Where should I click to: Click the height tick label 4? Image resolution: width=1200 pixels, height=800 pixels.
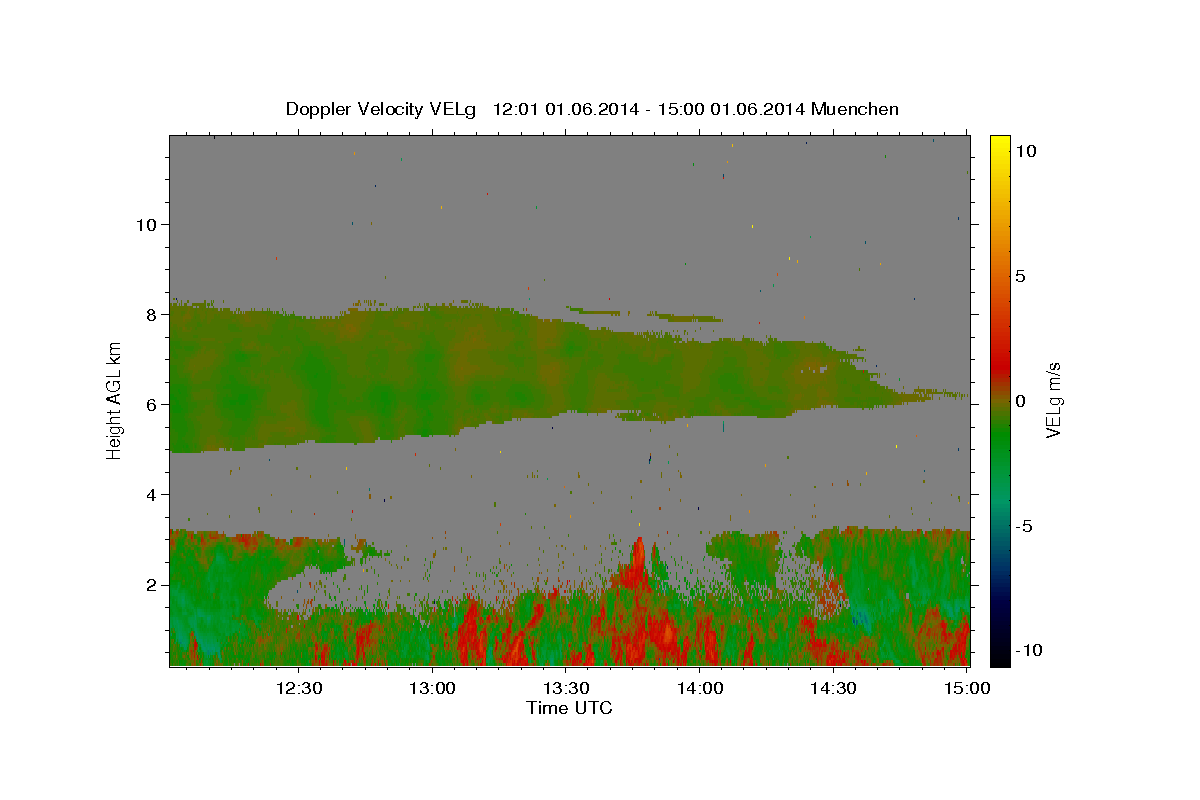[x=150, y=494]
